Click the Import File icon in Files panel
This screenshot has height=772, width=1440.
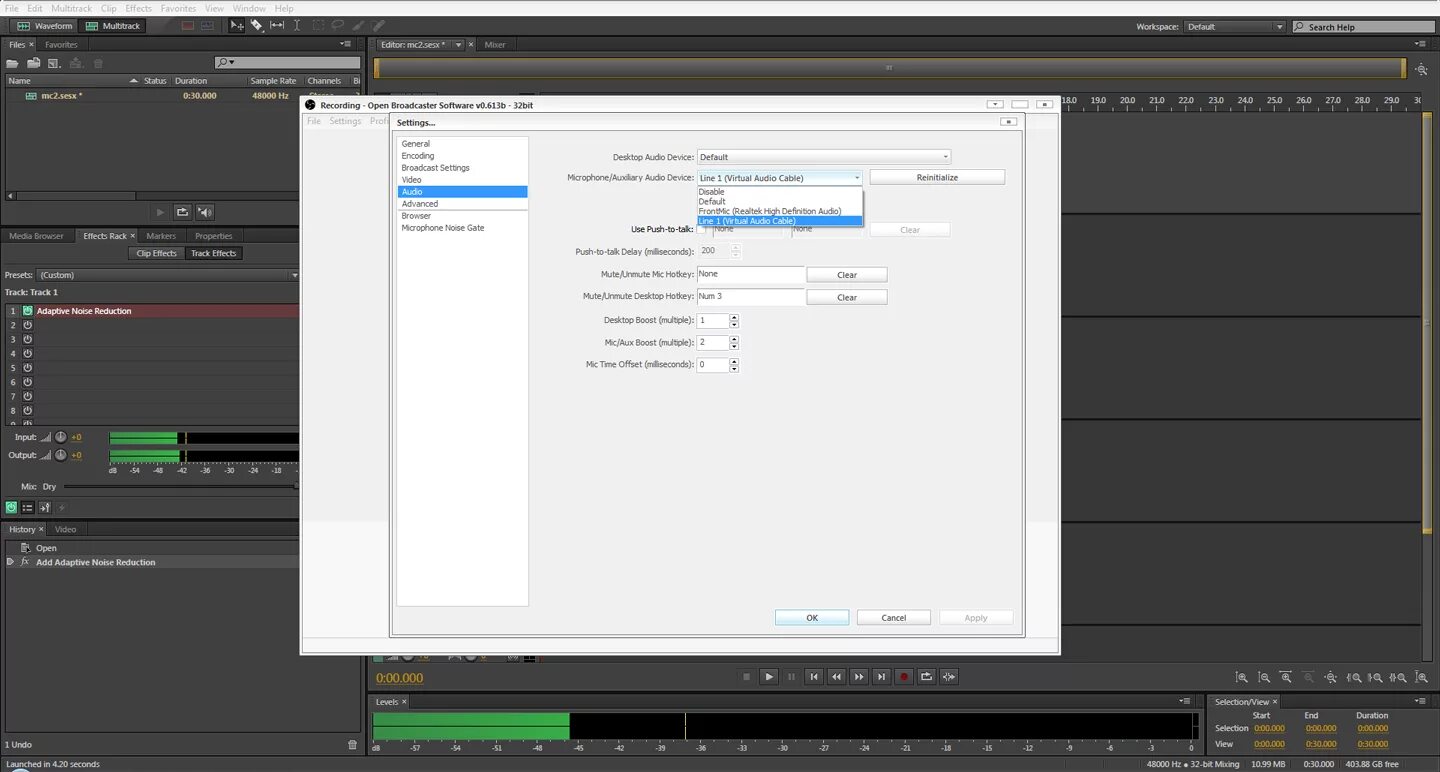[x=34, y=63]
